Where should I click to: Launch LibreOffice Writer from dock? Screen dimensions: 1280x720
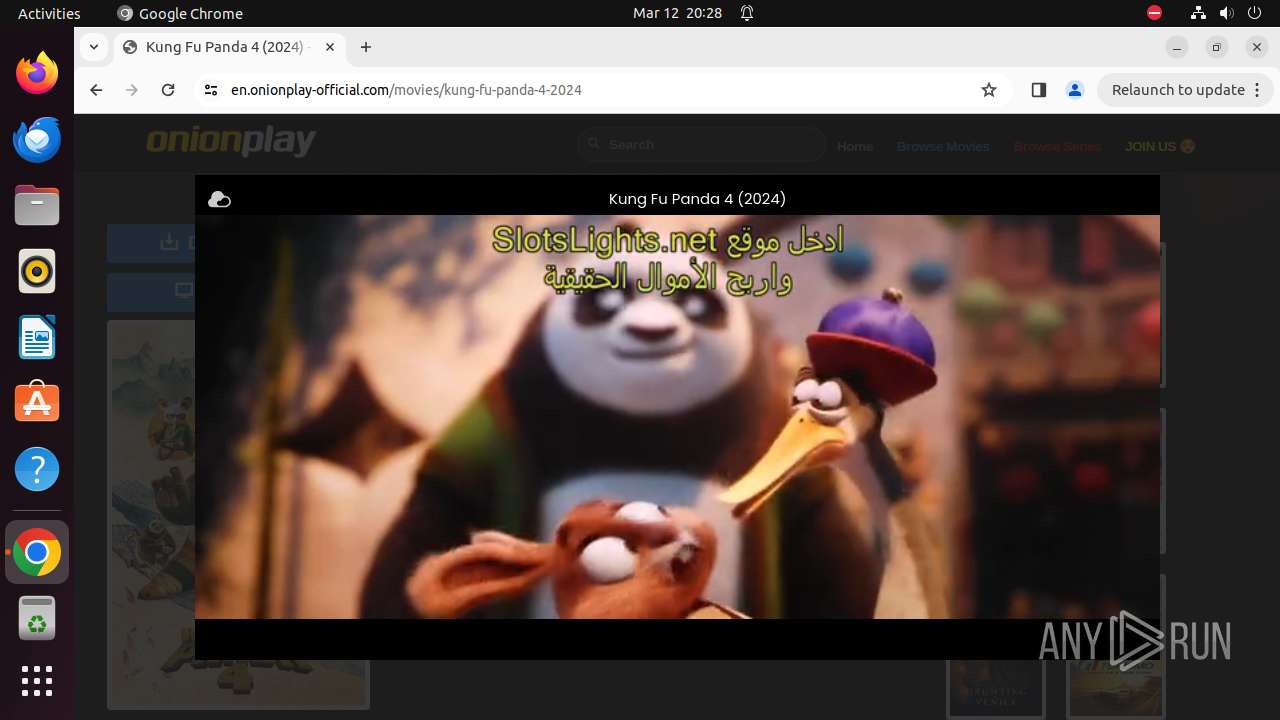37,337
